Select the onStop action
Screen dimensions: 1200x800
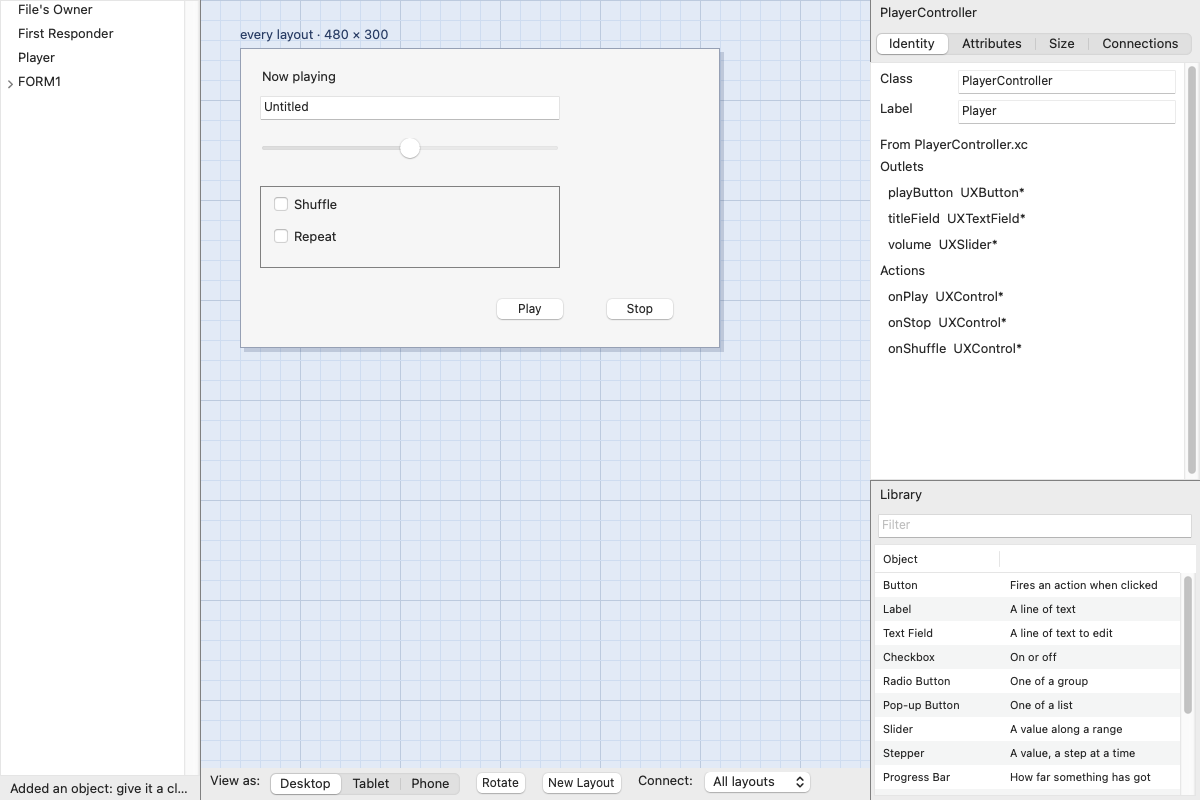click(x=947, y=323)
